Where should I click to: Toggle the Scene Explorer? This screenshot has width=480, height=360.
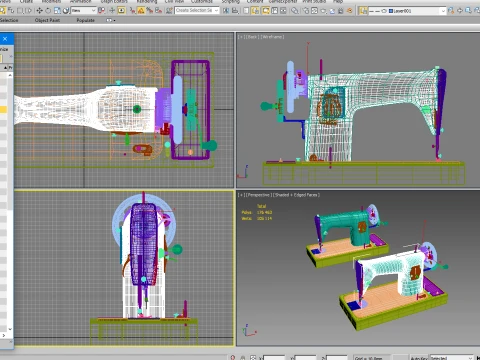pyautogui.click(x=246, y=11)
